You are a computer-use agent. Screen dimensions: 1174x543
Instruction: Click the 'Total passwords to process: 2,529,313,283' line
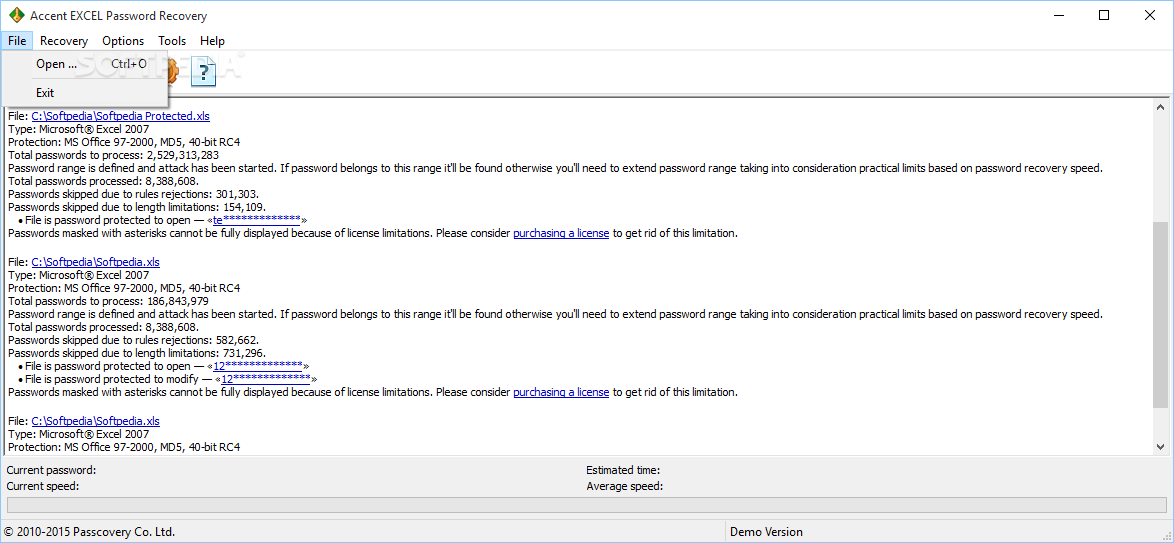coord(113,155)
